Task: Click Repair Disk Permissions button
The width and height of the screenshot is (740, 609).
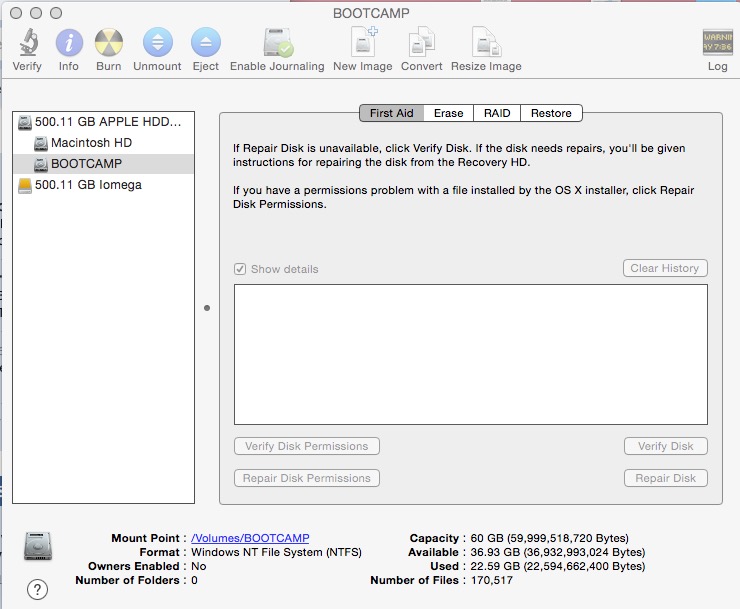Action: coord(307,478)
